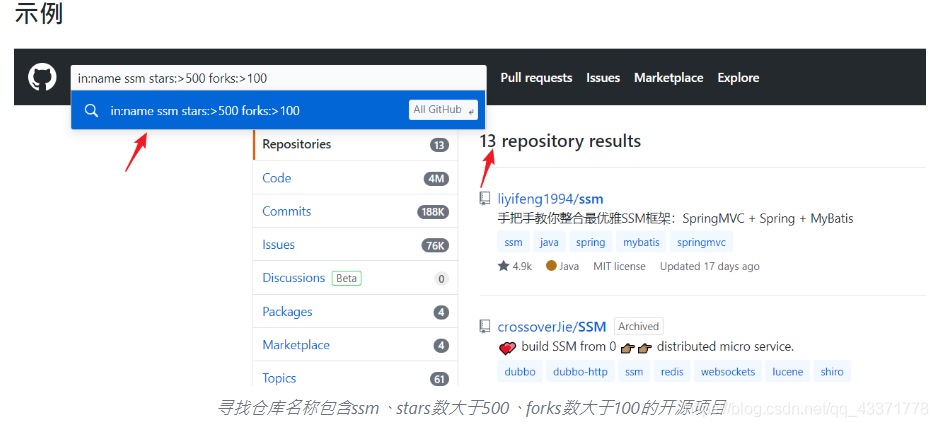Select the Commits filter in sidebar

coord(355,211)
